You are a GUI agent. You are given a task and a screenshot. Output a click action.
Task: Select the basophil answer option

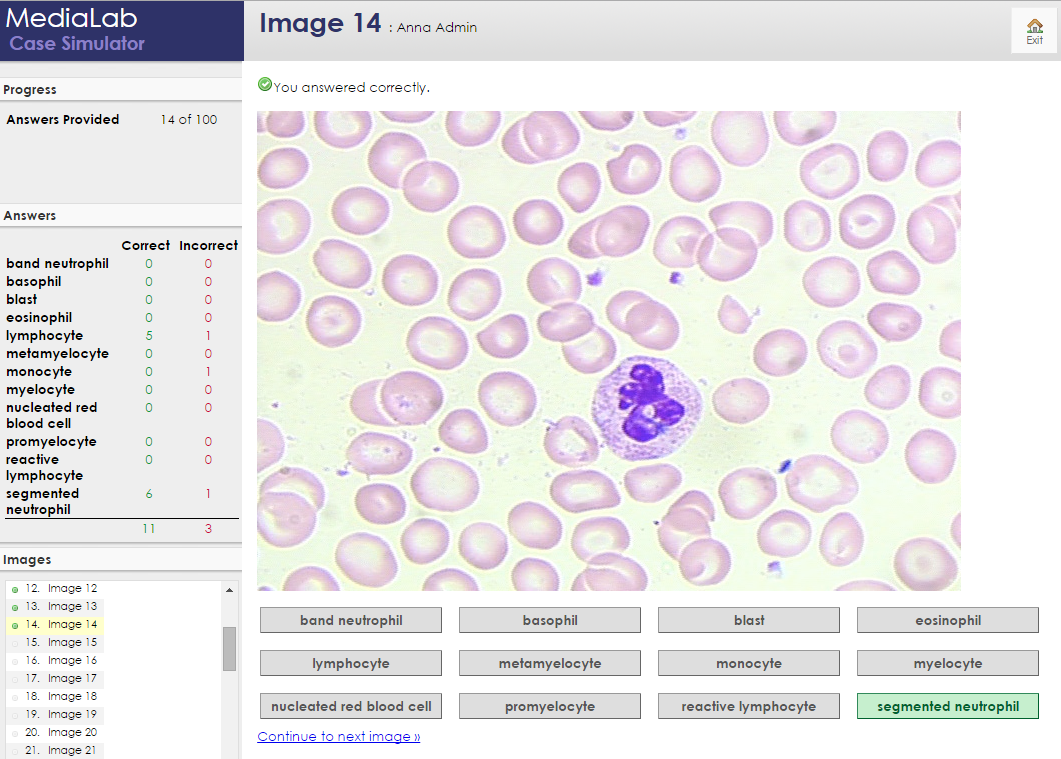click(x=549, y=620)
